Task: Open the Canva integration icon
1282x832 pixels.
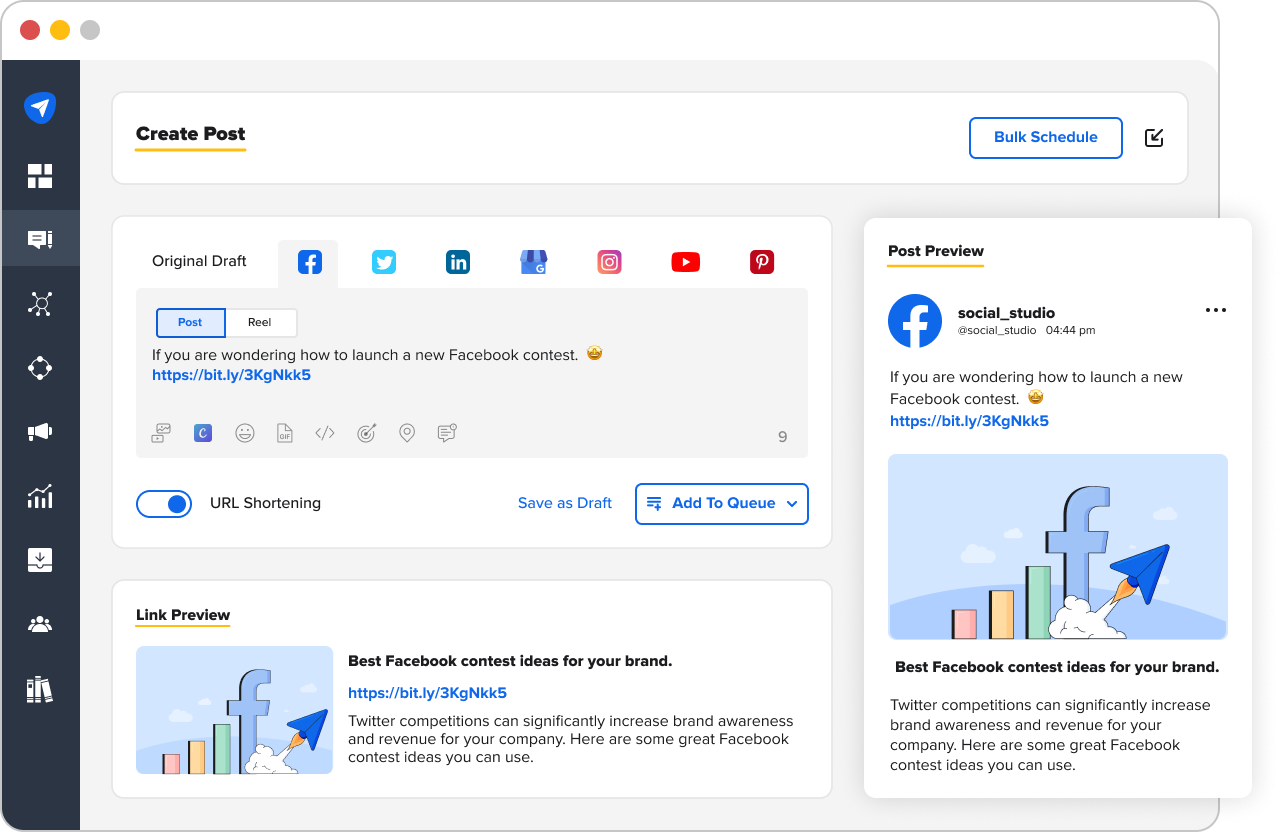Action: [202, 432]
